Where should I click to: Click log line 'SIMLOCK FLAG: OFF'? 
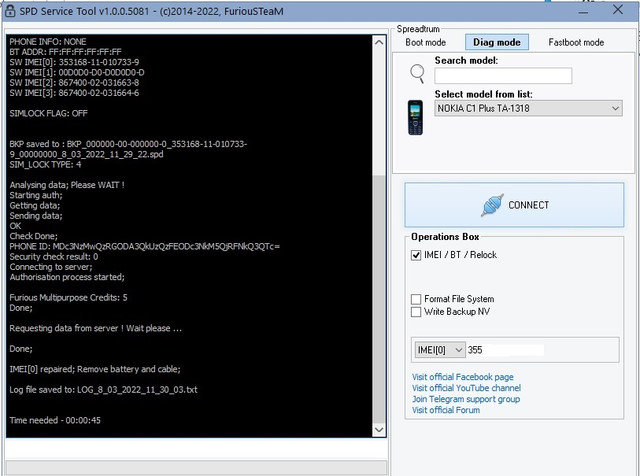point(48,113)
